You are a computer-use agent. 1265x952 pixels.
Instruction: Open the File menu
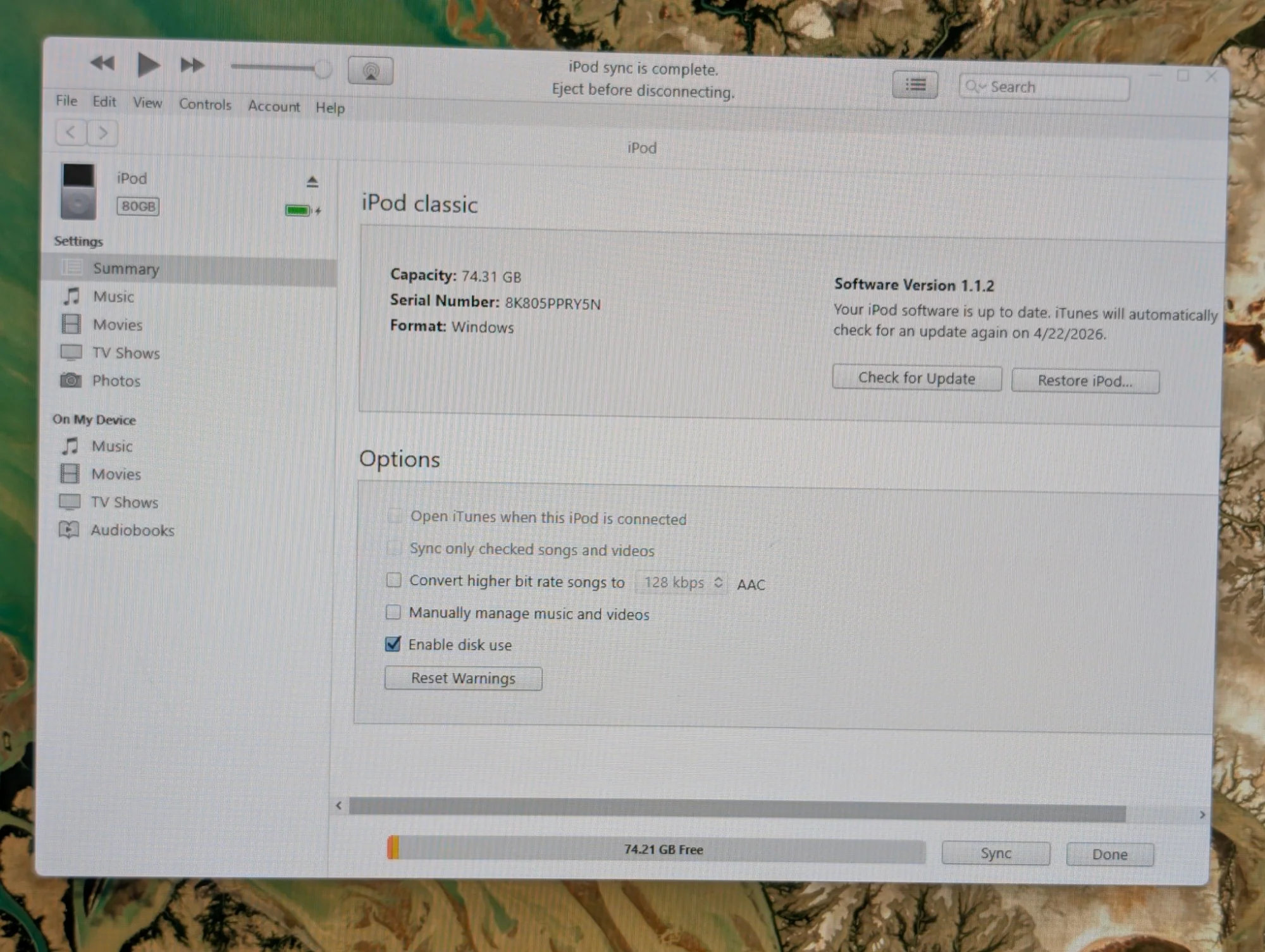66,101
